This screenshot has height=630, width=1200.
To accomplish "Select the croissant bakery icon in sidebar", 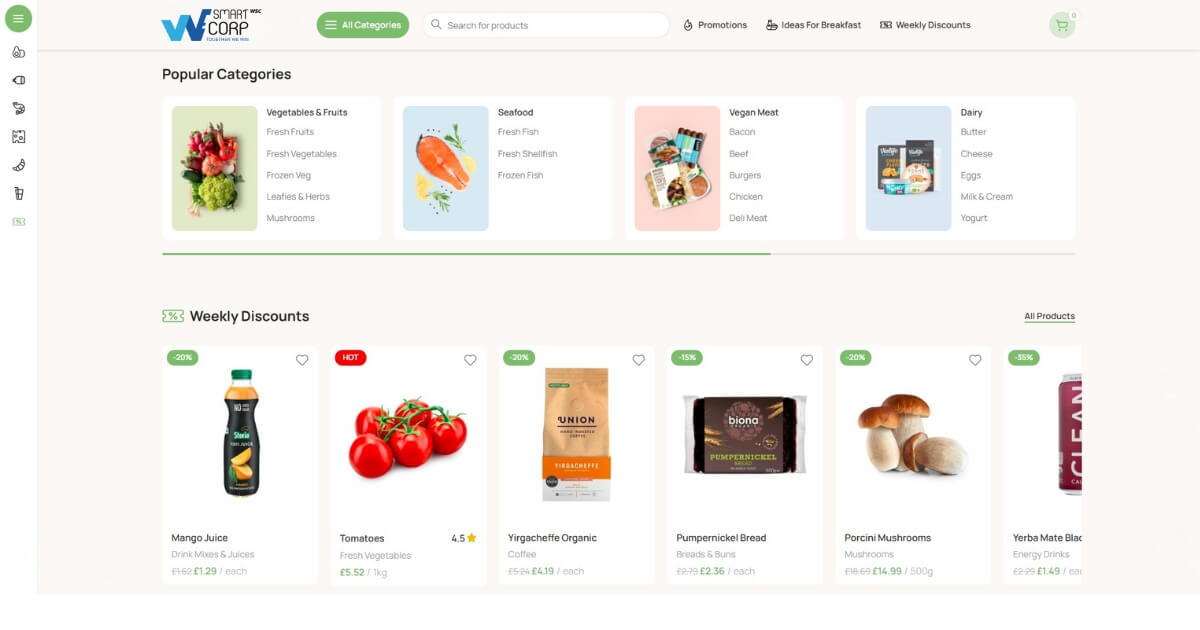I will [x=18, y=165].
